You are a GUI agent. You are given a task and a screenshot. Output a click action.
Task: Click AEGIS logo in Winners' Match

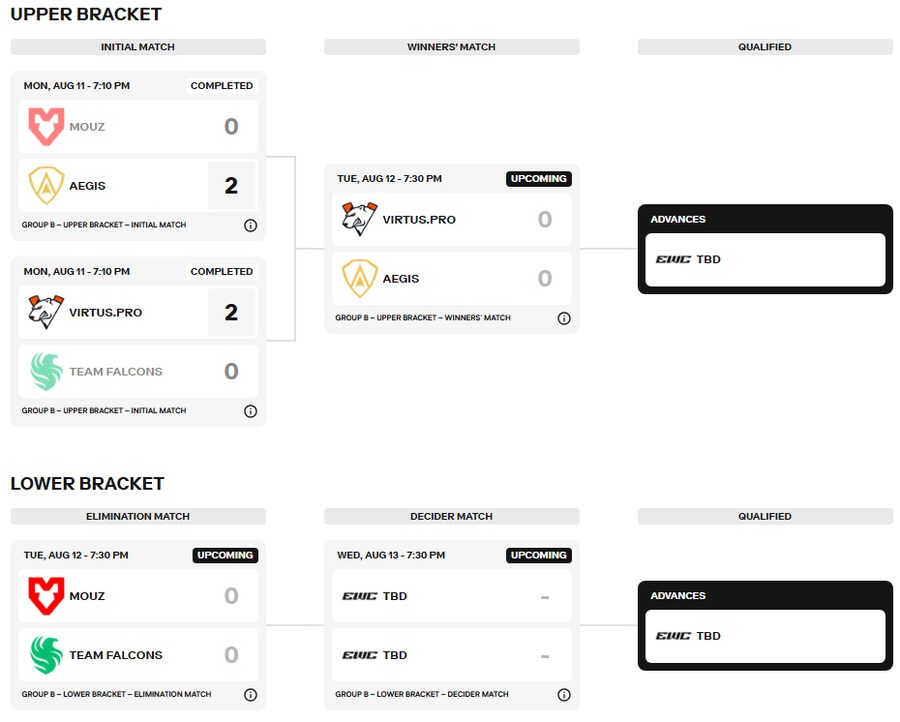pyautogui.click(x=359, y=278)
